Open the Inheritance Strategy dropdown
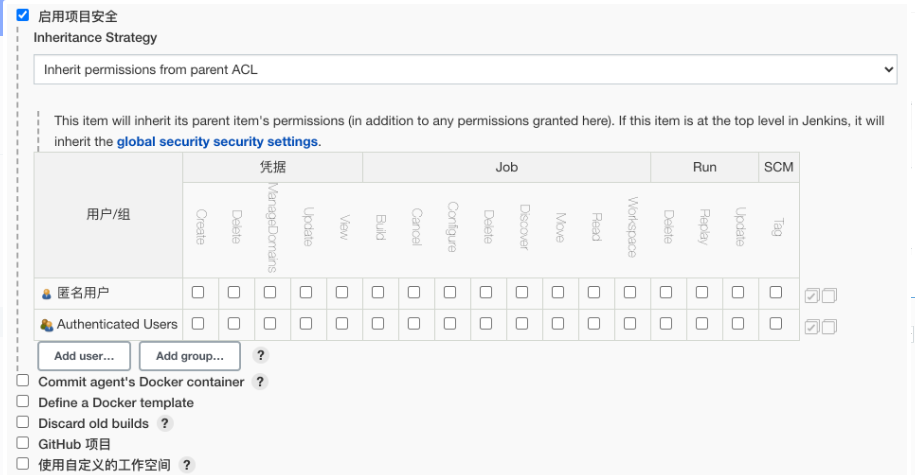Viewport: 915px width, 475px height. coord(465,70)
